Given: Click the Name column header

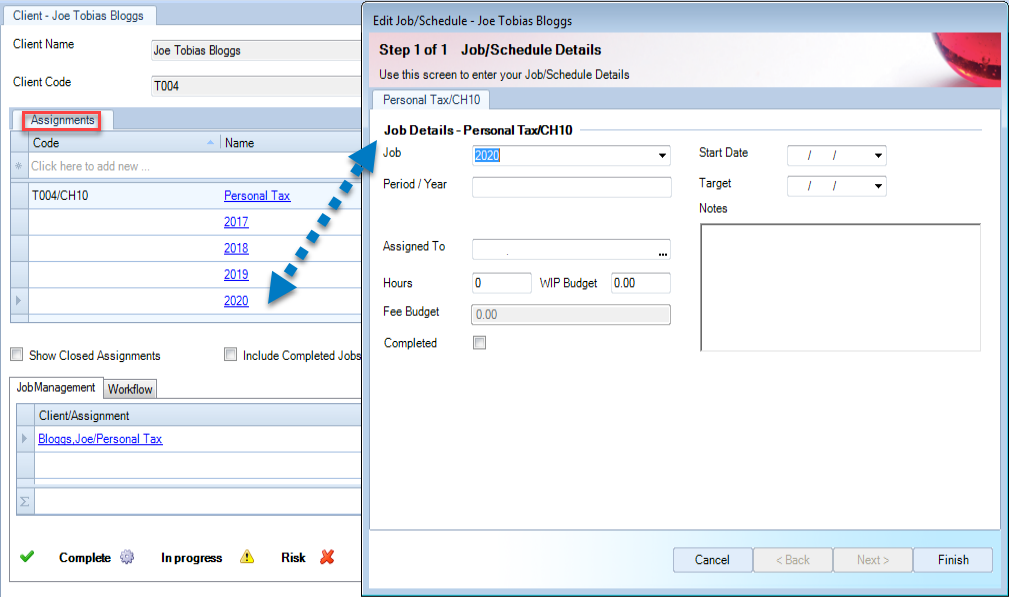Looking at the screenshot, I should coord(291,143).
